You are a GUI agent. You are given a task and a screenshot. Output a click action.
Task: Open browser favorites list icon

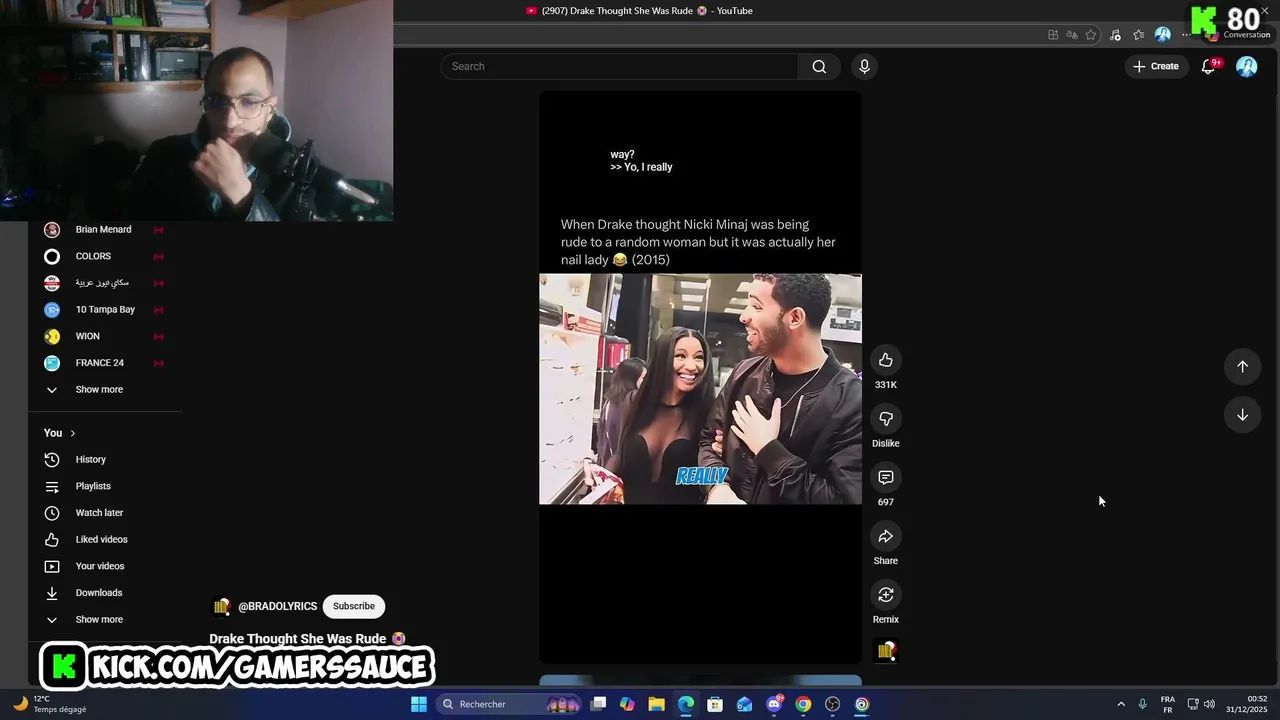1138,35
